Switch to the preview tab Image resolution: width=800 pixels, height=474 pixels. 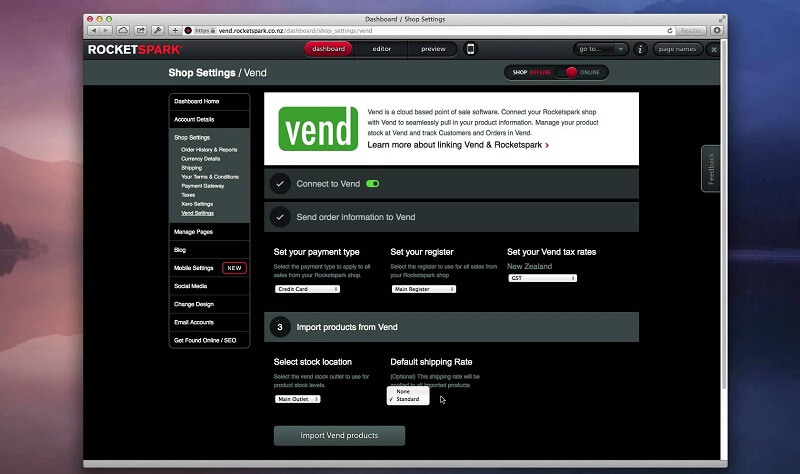click(x=433, y=49)
